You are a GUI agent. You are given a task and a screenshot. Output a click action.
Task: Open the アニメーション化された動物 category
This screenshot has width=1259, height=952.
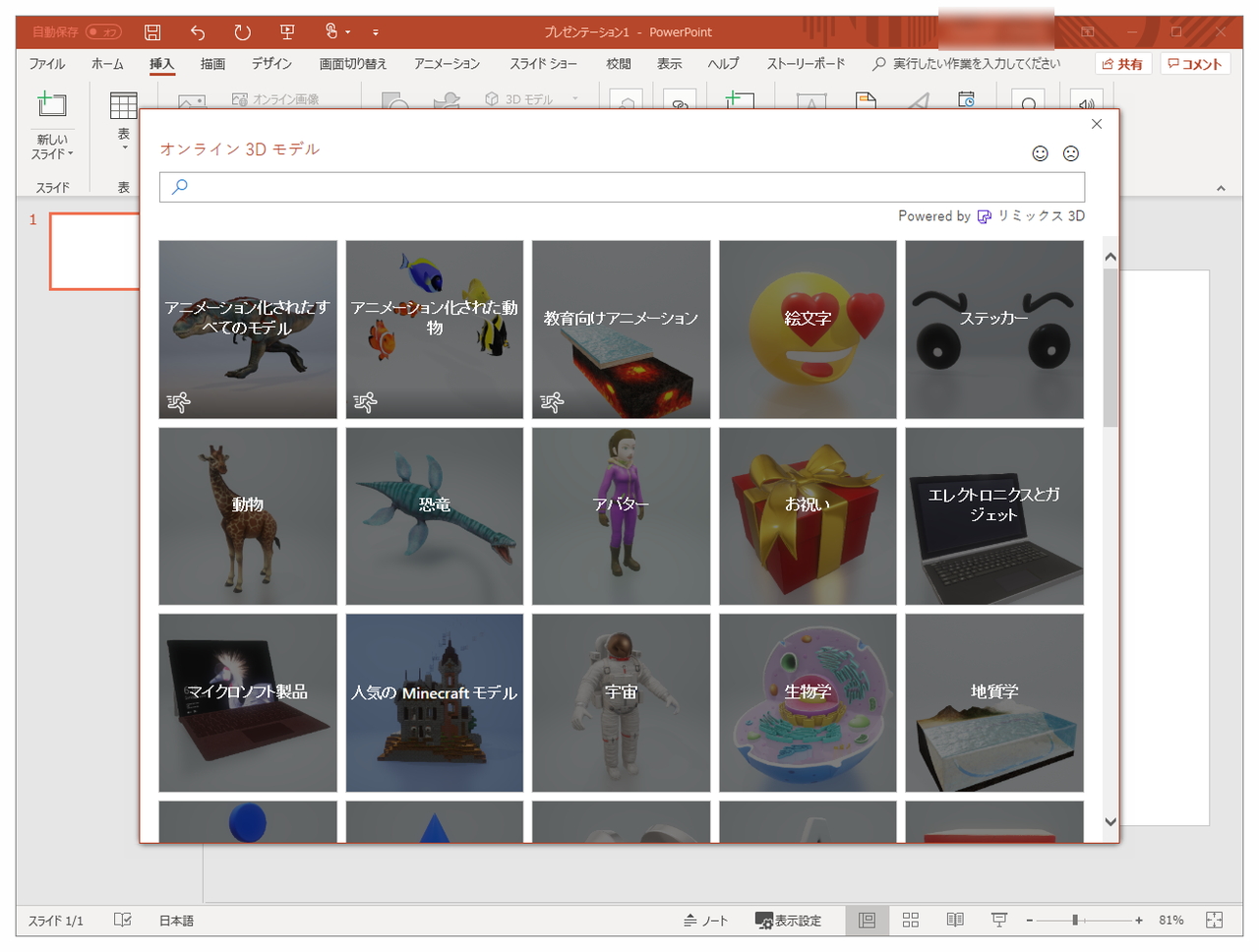pos(435,329)
